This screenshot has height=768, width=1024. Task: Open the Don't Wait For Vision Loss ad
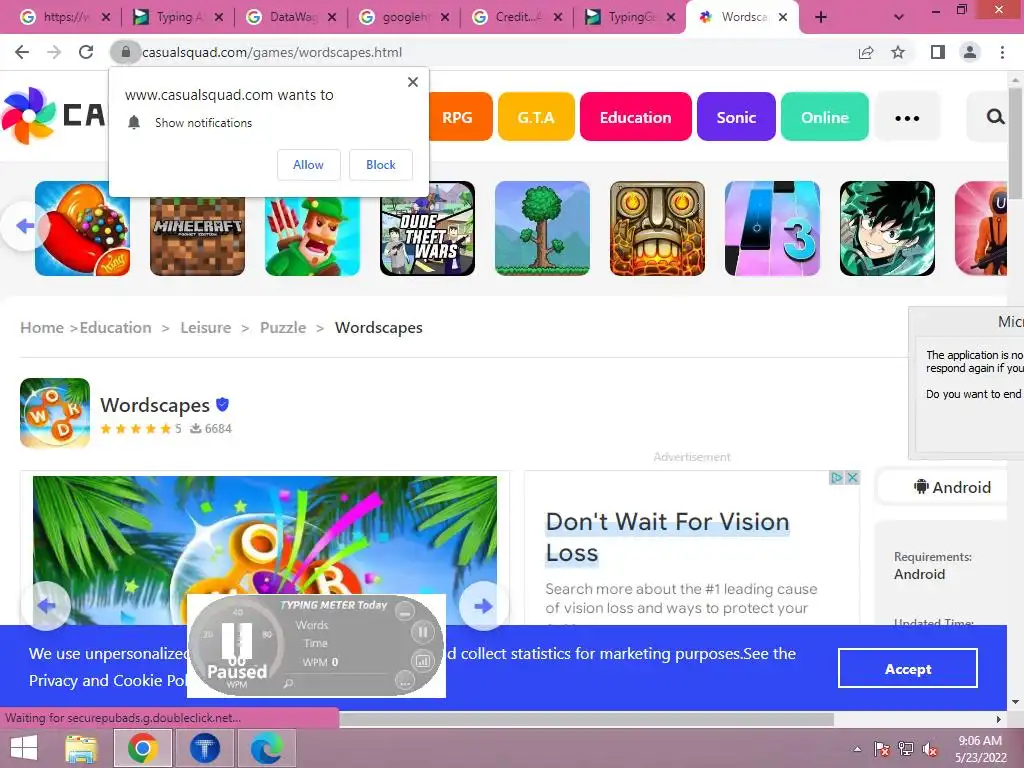point(667,537)
